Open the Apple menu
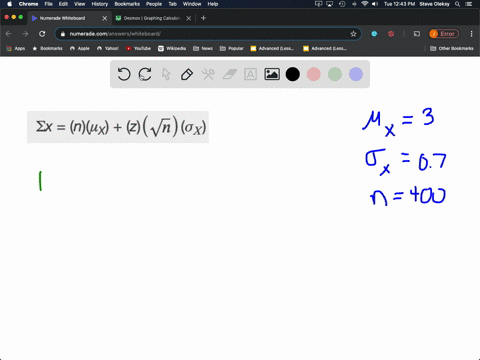This screenshot has height=360, width=480. tap(9, 4)
